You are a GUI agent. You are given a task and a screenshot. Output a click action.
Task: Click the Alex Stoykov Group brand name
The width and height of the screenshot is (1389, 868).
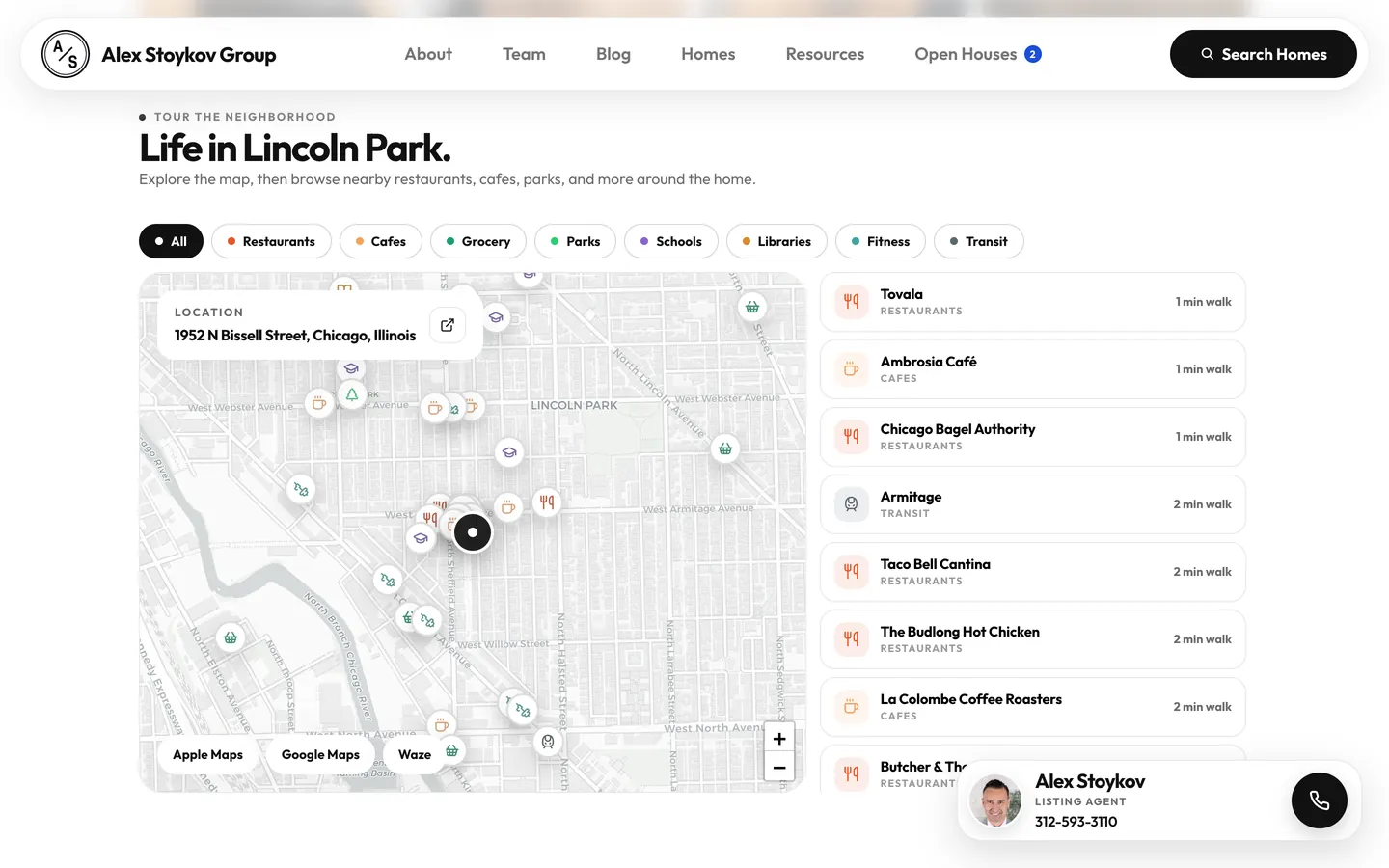pos(189,55)
